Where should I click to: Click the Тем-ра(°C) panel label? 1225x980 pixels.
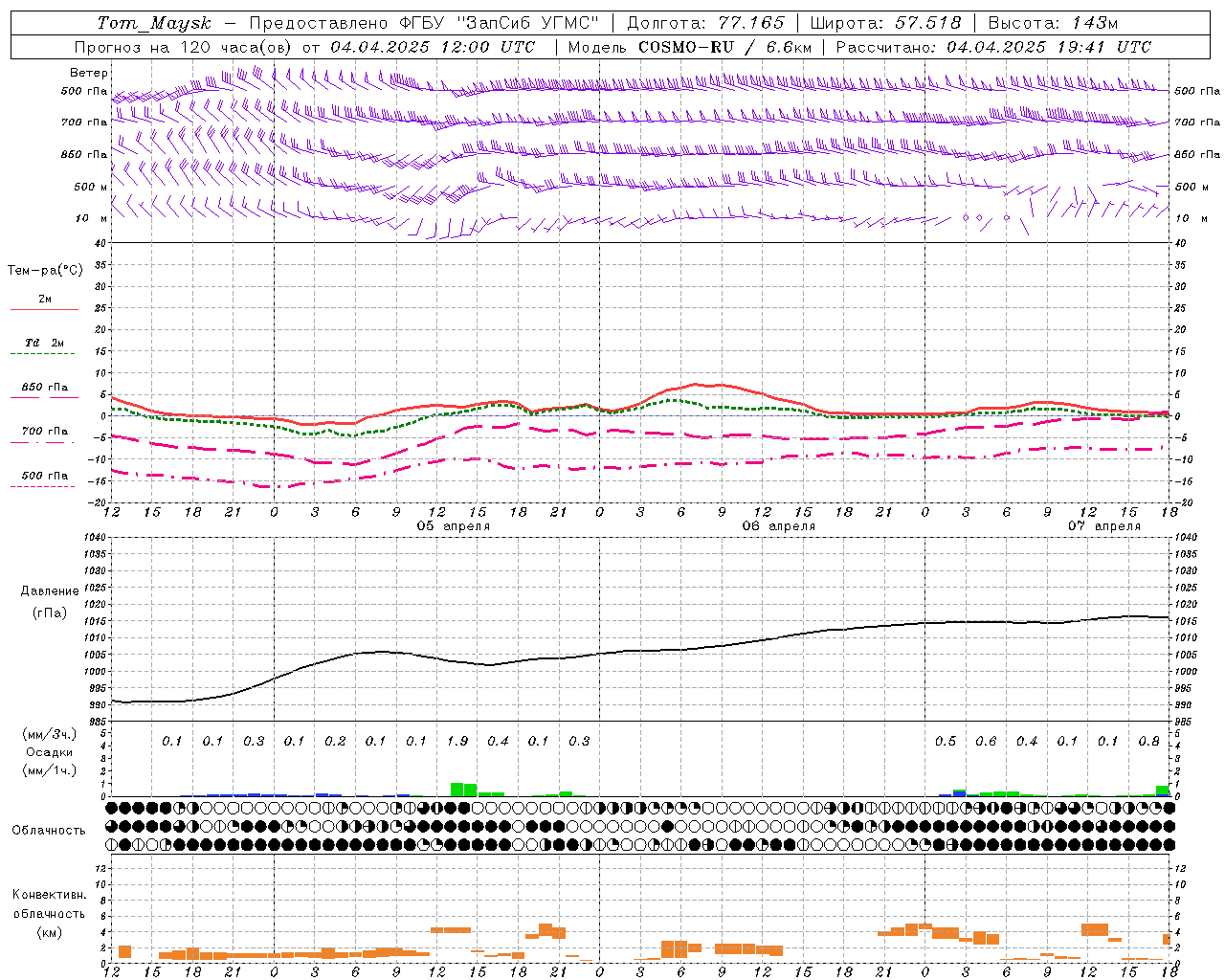click(45, 271)
